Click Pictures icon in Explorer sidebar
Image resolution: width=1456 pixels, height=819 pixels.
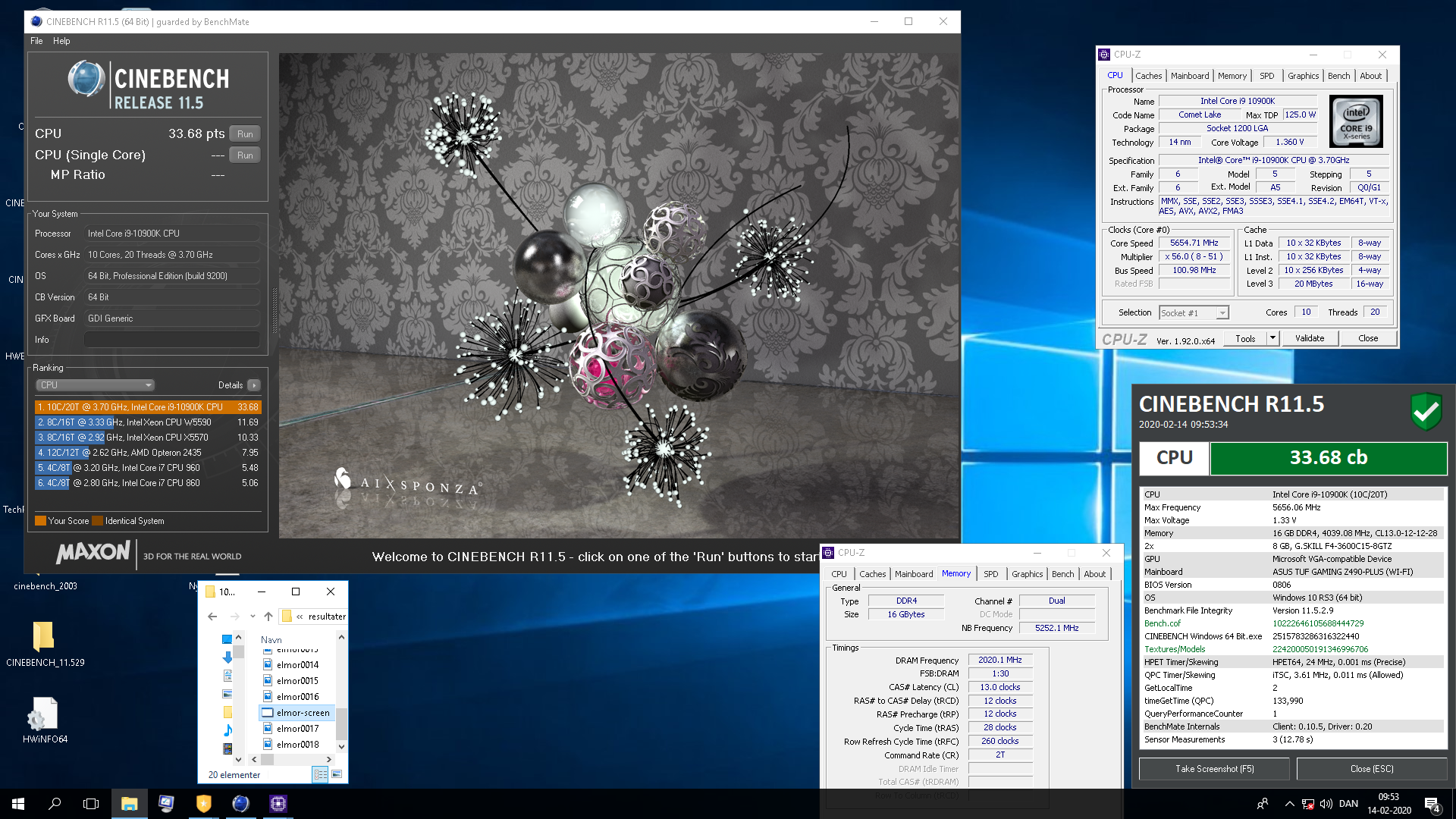tap(227, 694)
